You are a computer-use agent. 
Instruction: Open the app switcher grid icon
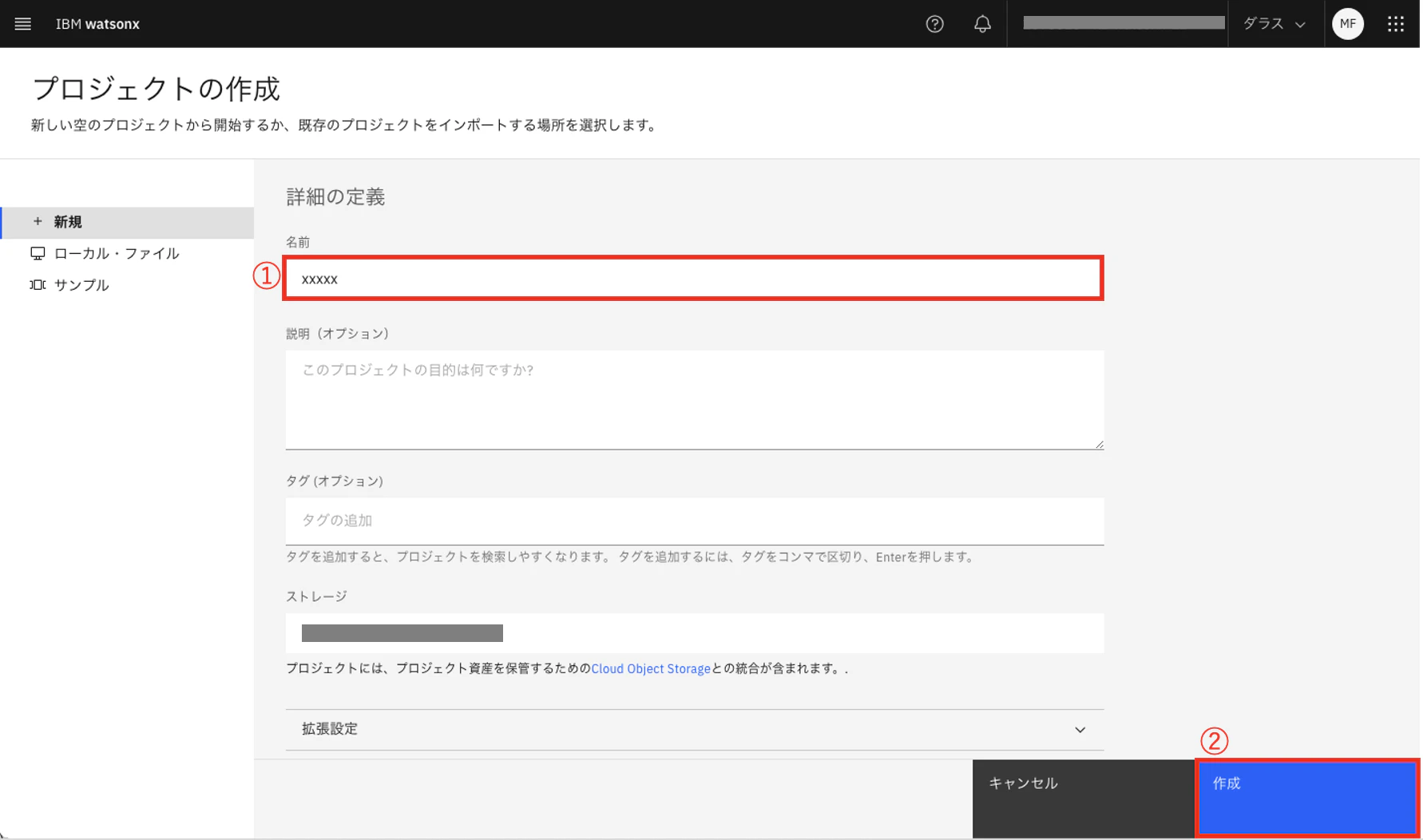(1396, 24)
